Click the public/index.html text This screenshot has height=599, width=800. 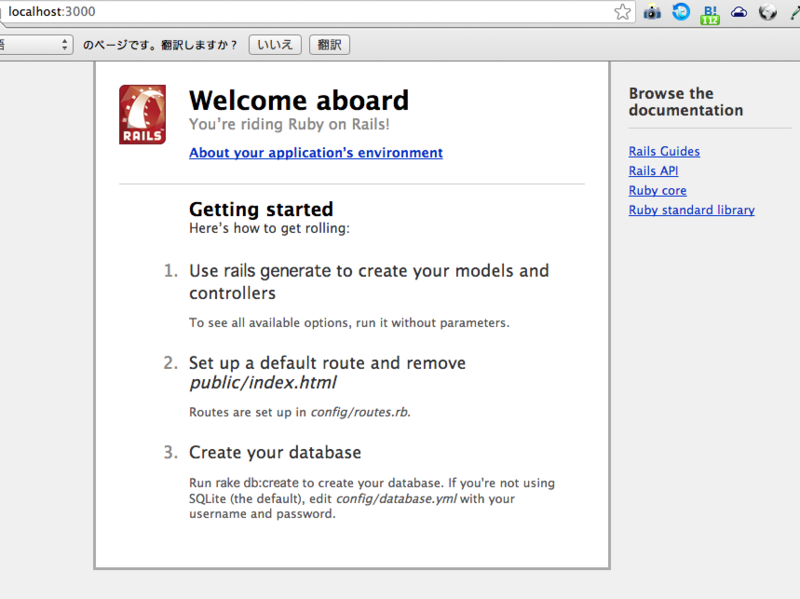pos(263,383)
